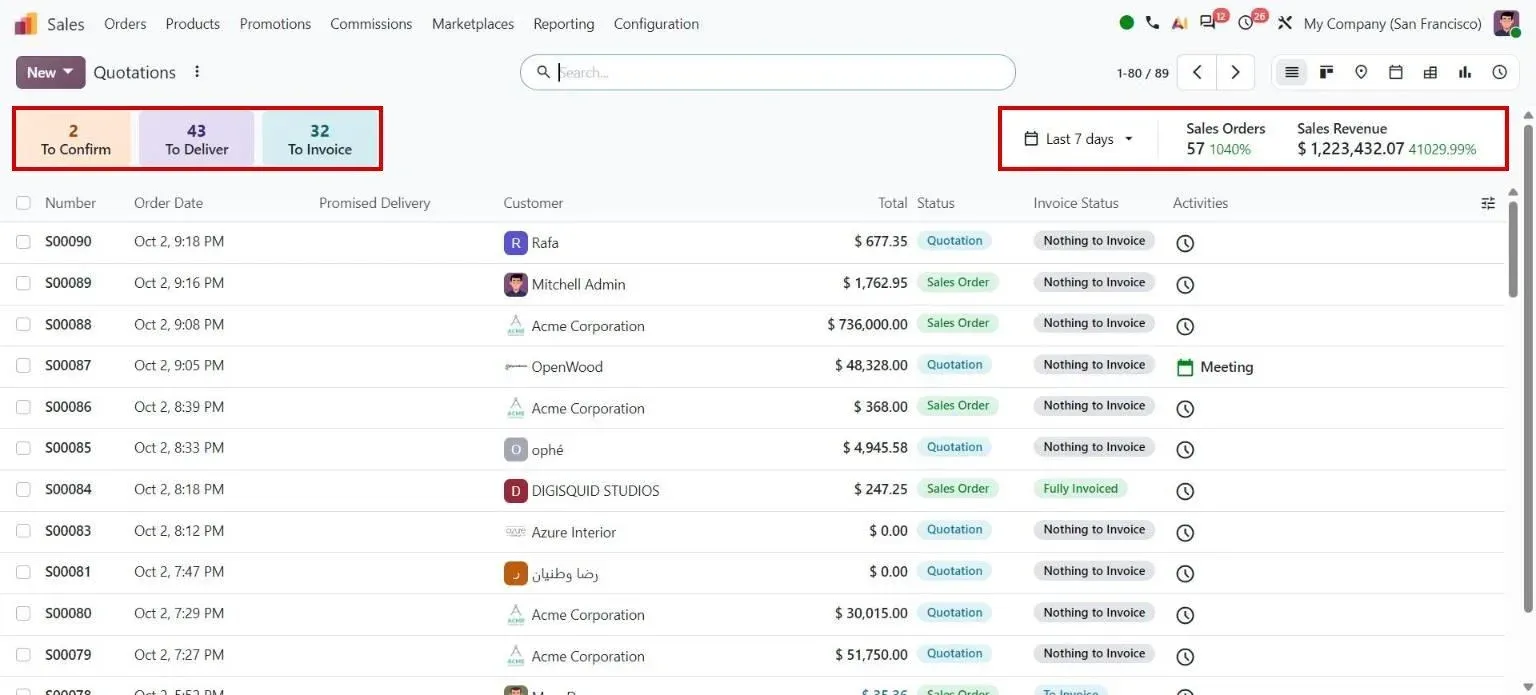The image size is (1536, 695).
Task: Open the My Company (San Francisco) switcher
Action: point(1392,23)
